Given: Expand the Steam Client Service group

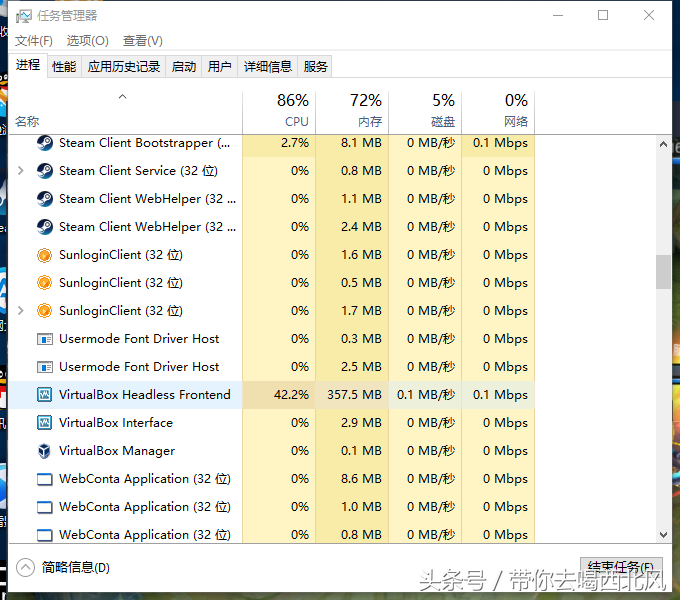Looking at the screenshot, I should (x=20, y=171).
